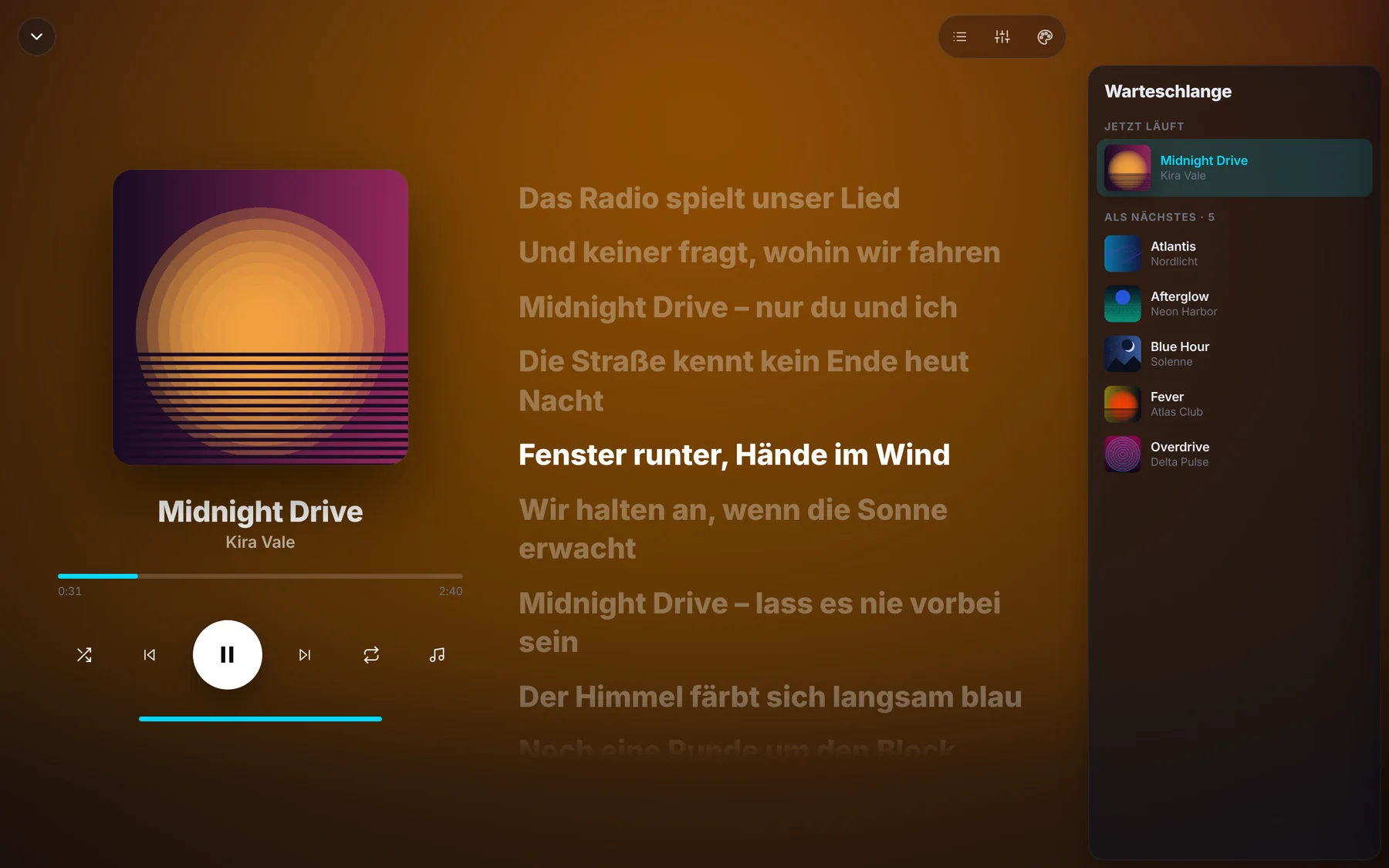
Task: Jump to lyric "Midnight Drive – lass es nie vorbei sein"
Action: coord(759,622)
